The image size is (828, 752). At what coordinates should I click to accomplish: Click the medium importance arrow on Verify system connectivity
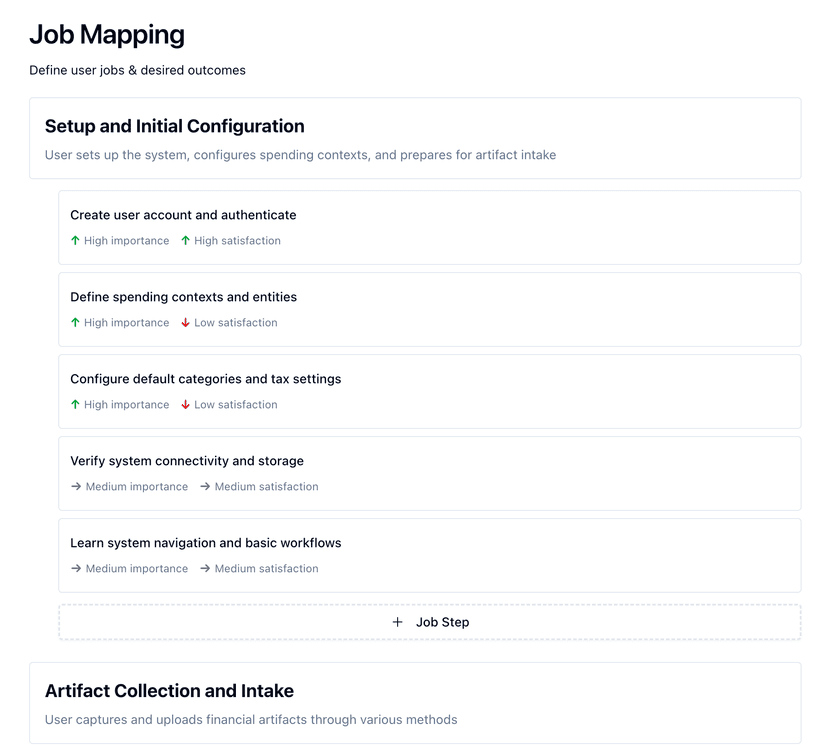(x=76, y=486)
